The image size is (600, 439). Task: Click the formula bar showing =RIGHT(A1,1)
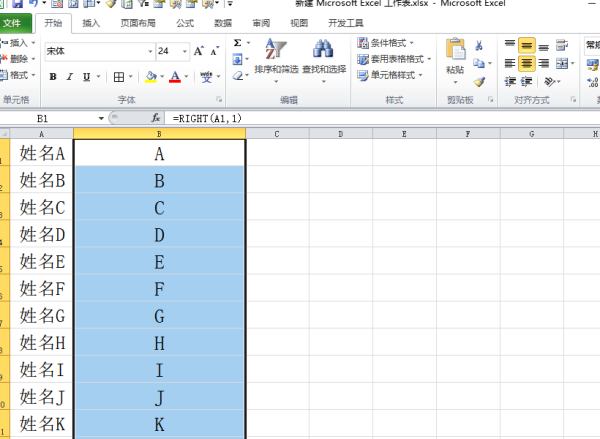[x=383, y=118]
